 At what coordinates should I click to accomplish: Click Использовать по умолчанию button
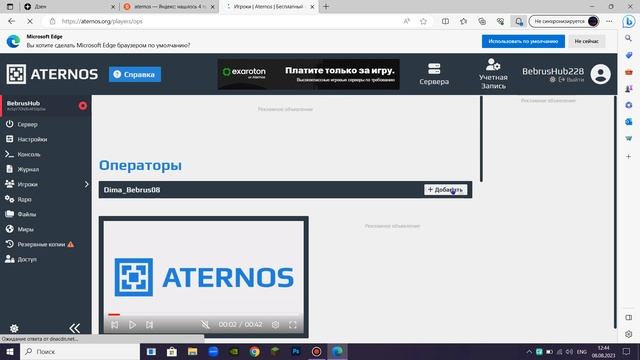coord(523,41)
